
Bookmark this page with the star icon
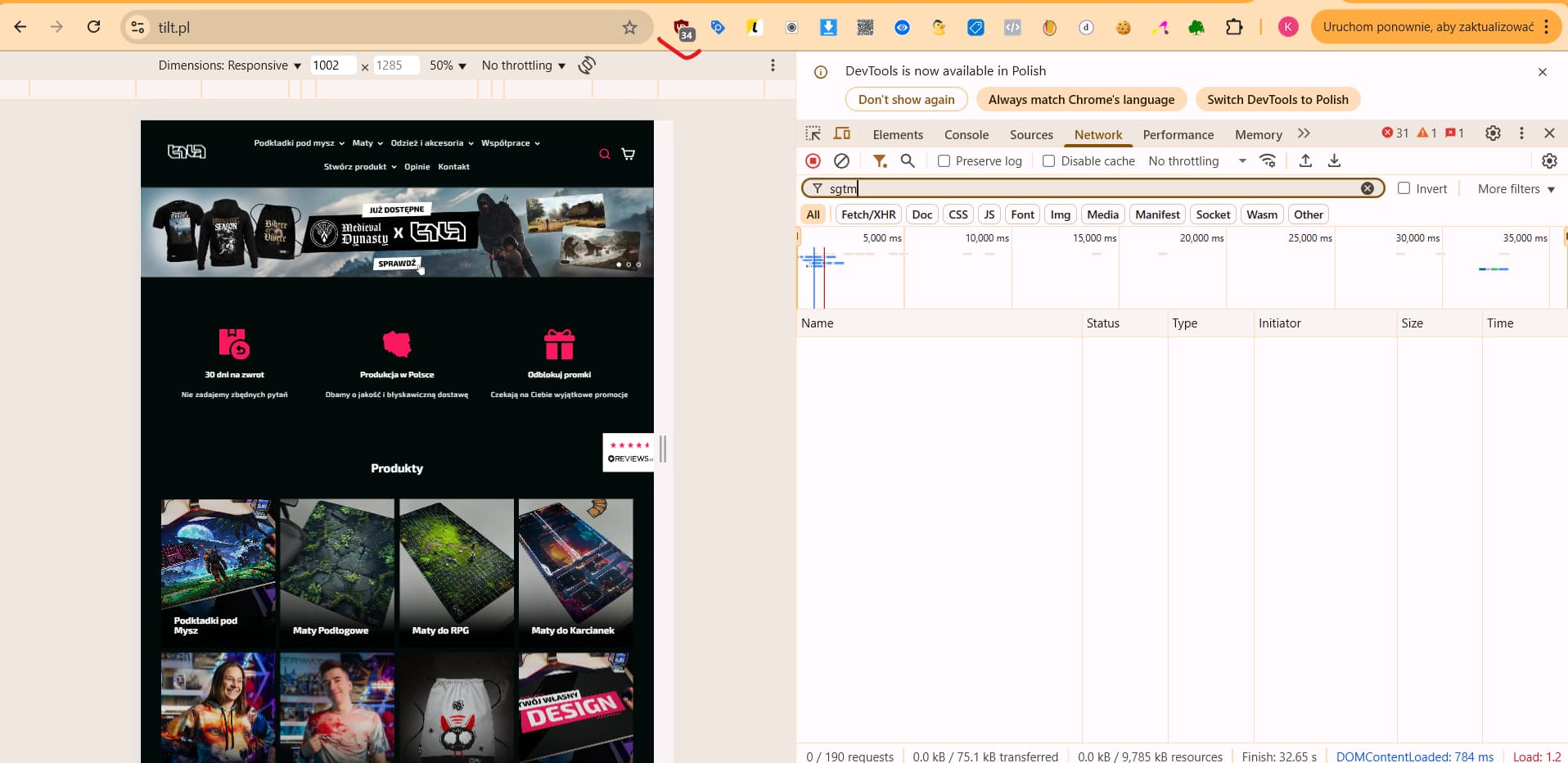[629, 27]
